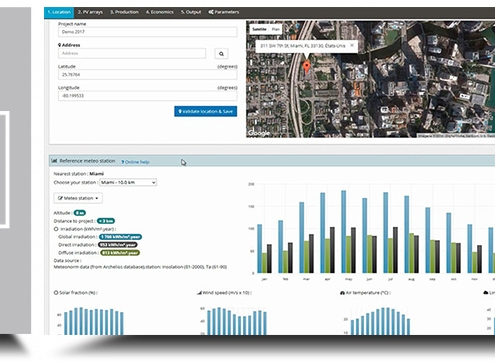Toggle Solar fraction radio button

pyautogui.click(x=56, y=293)
